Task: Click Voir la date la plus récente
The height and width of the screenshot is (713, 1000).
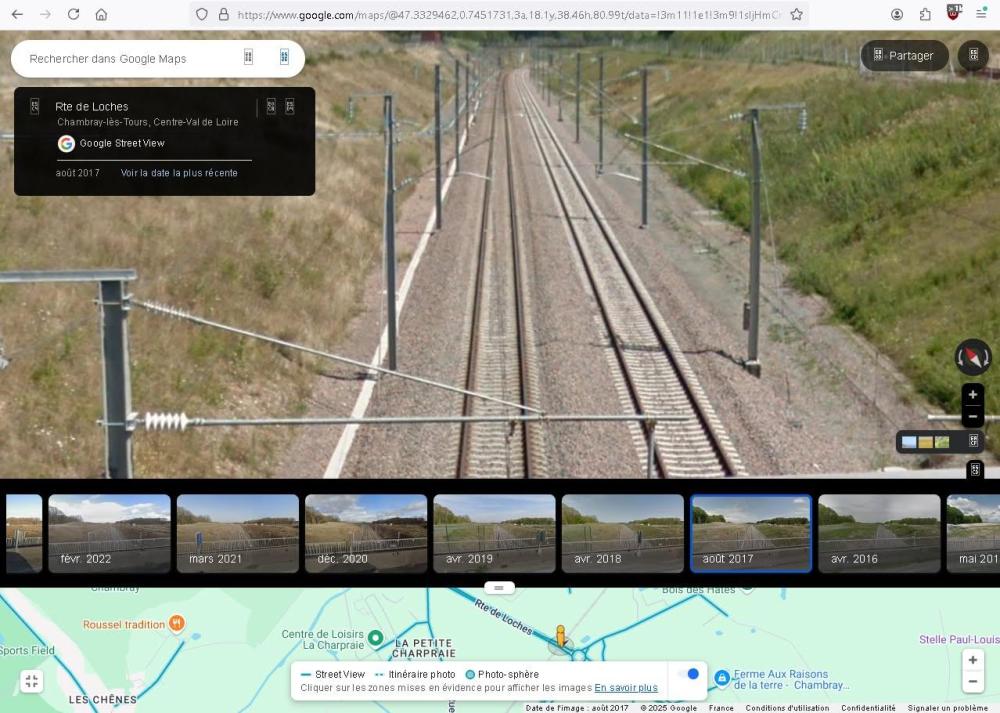Action: pyautogui.click(x=179, y=173)
